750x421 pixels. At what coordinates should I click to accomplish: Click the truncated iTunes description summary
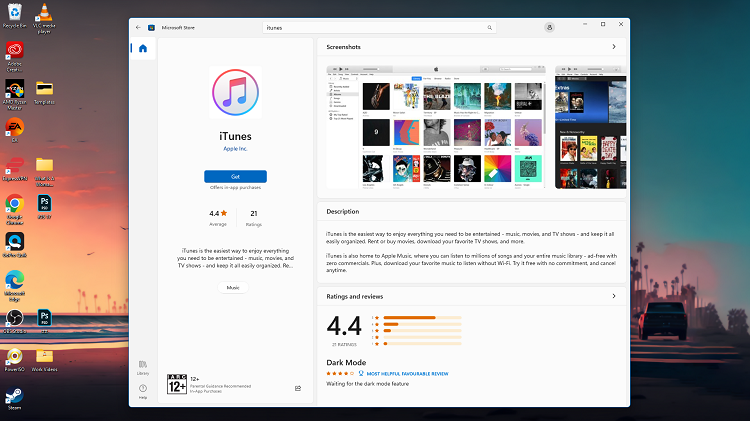tap(235, 258)
